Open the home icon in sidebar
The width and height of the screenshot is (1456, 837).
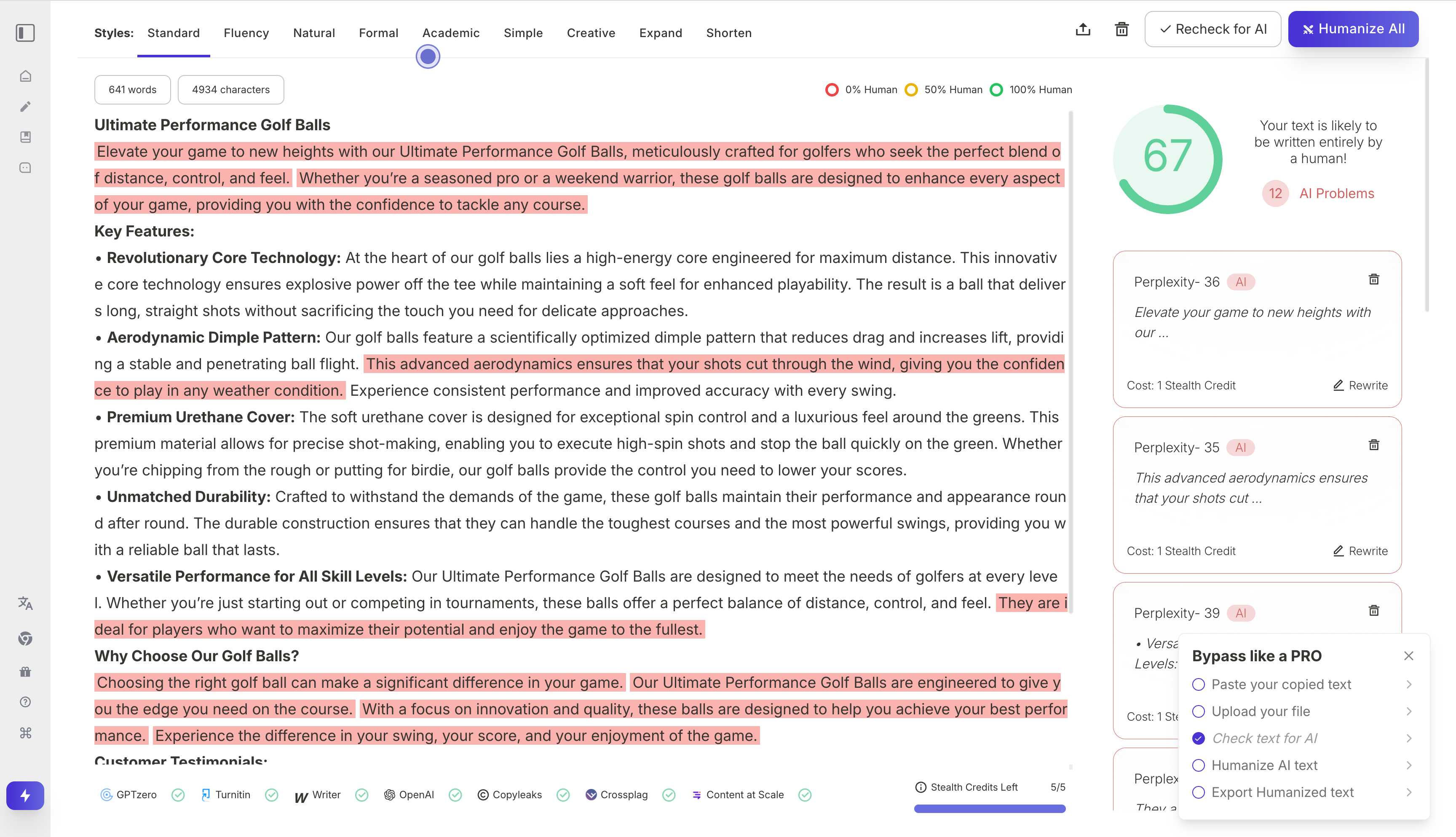[x=25, y=76]
